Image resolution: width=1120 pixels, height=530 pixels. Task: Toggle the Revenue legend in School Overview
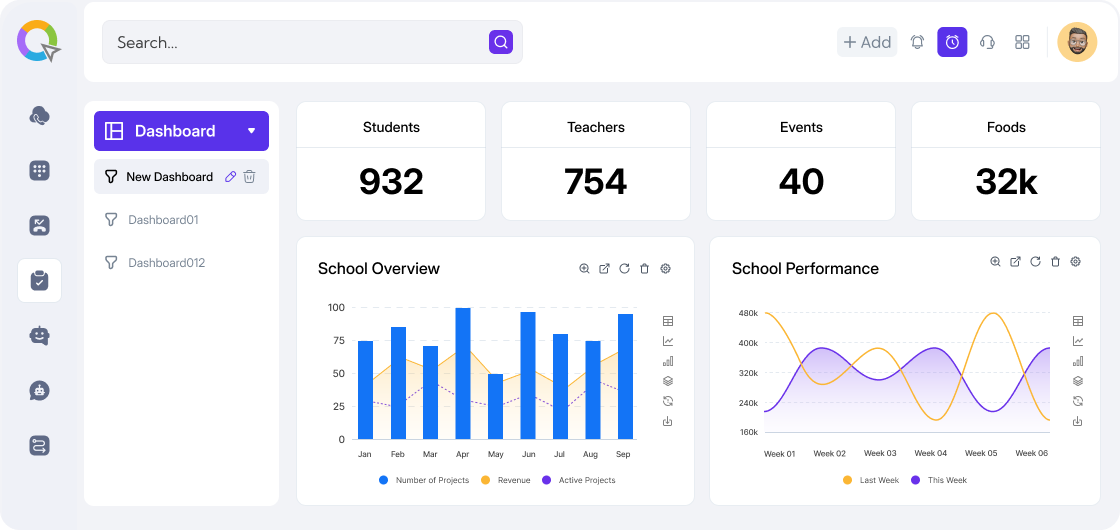507,480
